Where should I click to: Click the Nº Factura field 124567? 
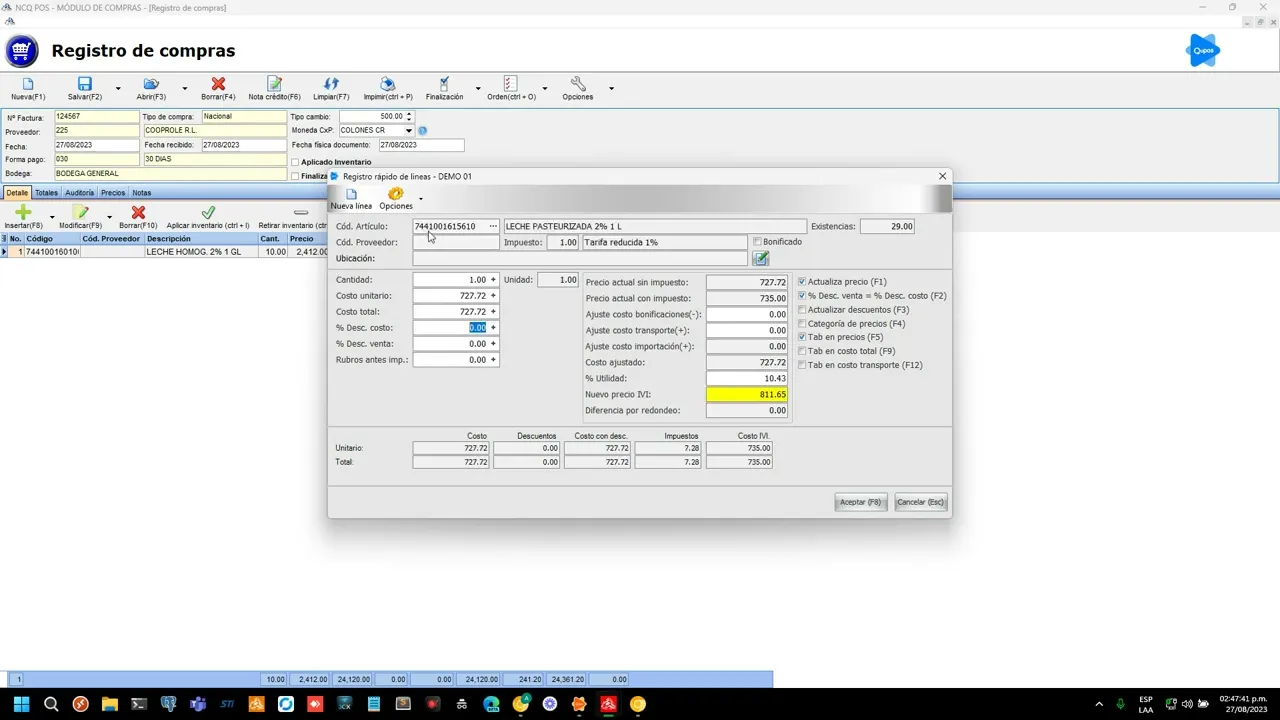pyautogui.click(x=97, y=117)
